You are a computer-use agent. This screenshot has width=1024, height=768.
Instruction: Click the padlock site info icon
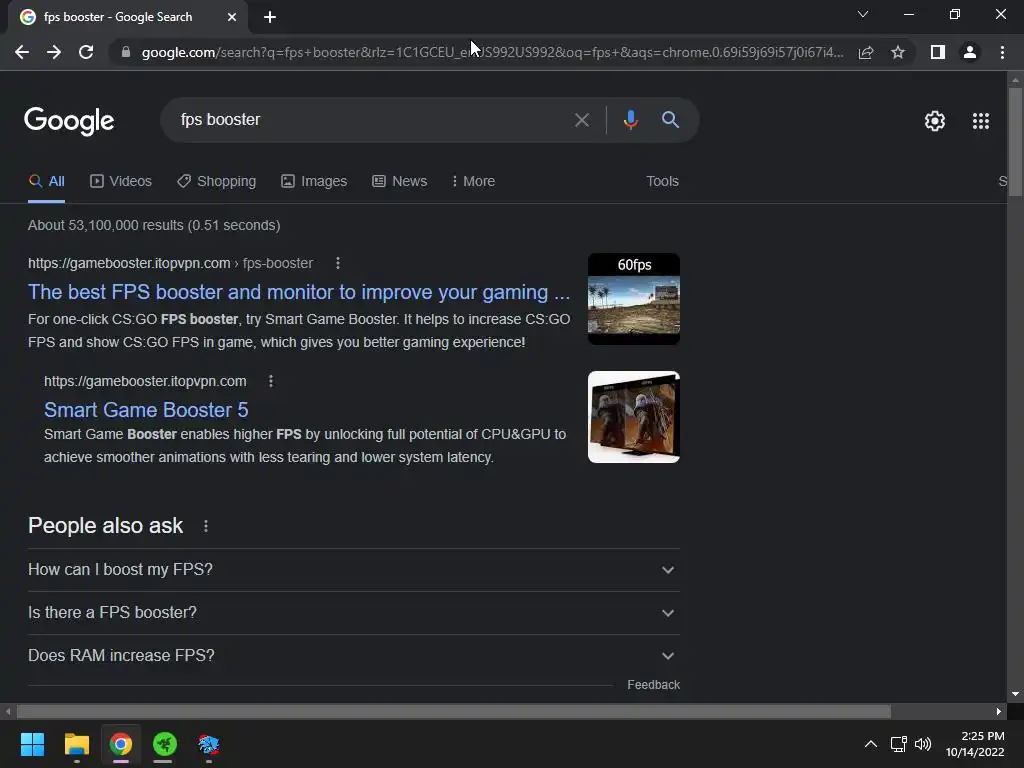[126, 52]
